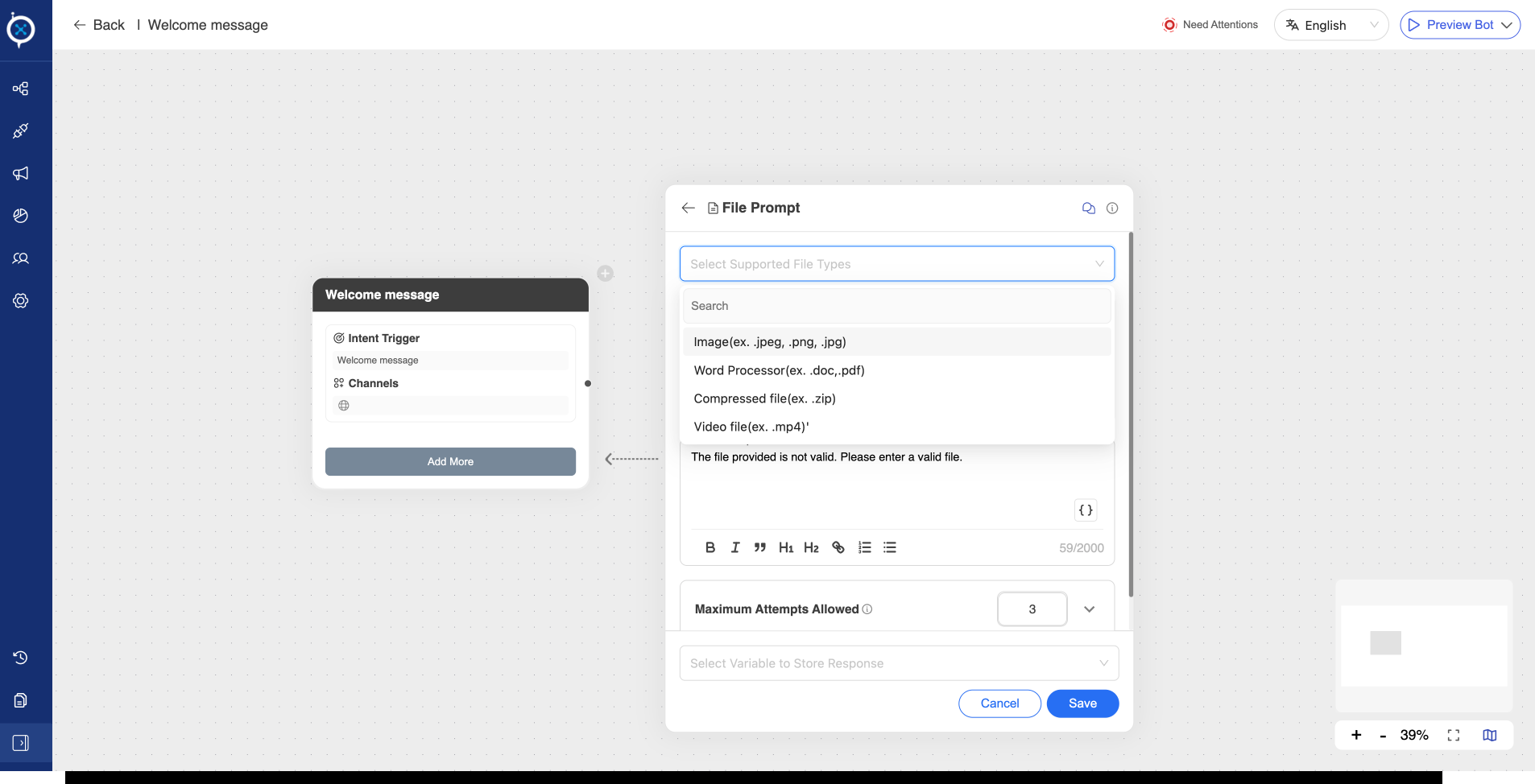Click Add More on Welcome message node

tap(450, 461)
